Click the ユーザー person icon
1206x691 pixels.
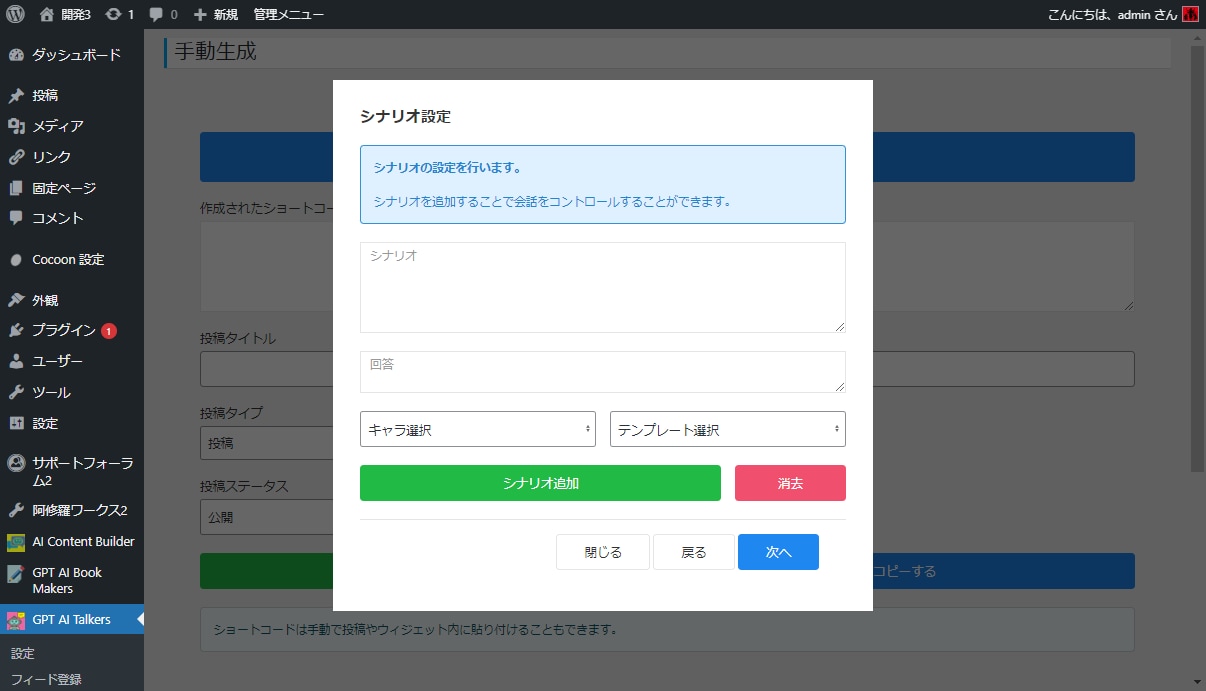(x=16, y=361)
